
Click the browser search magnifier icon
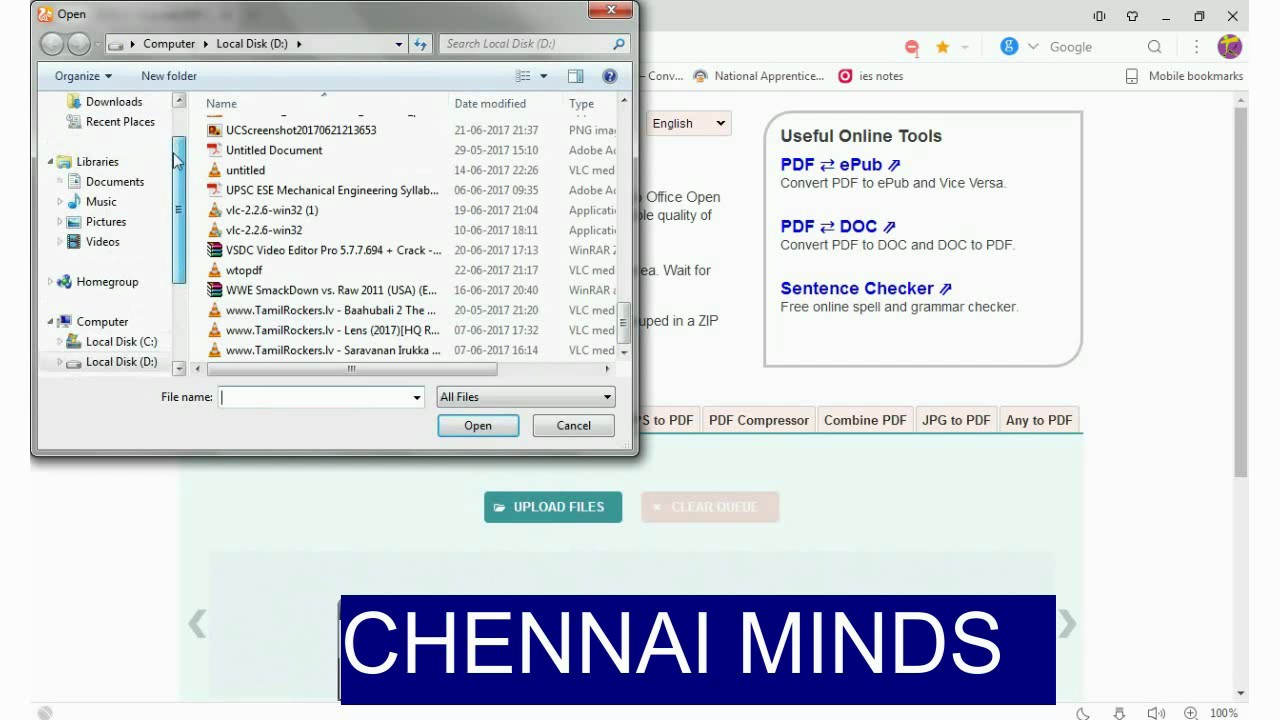coord(1155,47)
